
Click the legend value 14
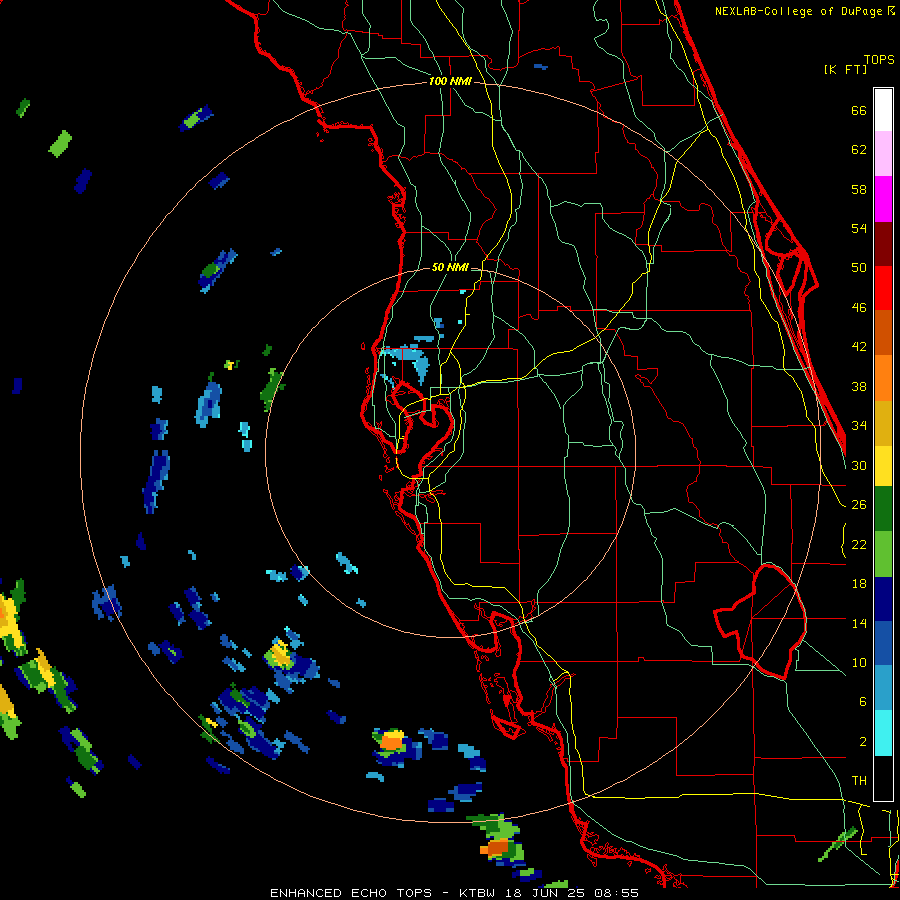859,623
